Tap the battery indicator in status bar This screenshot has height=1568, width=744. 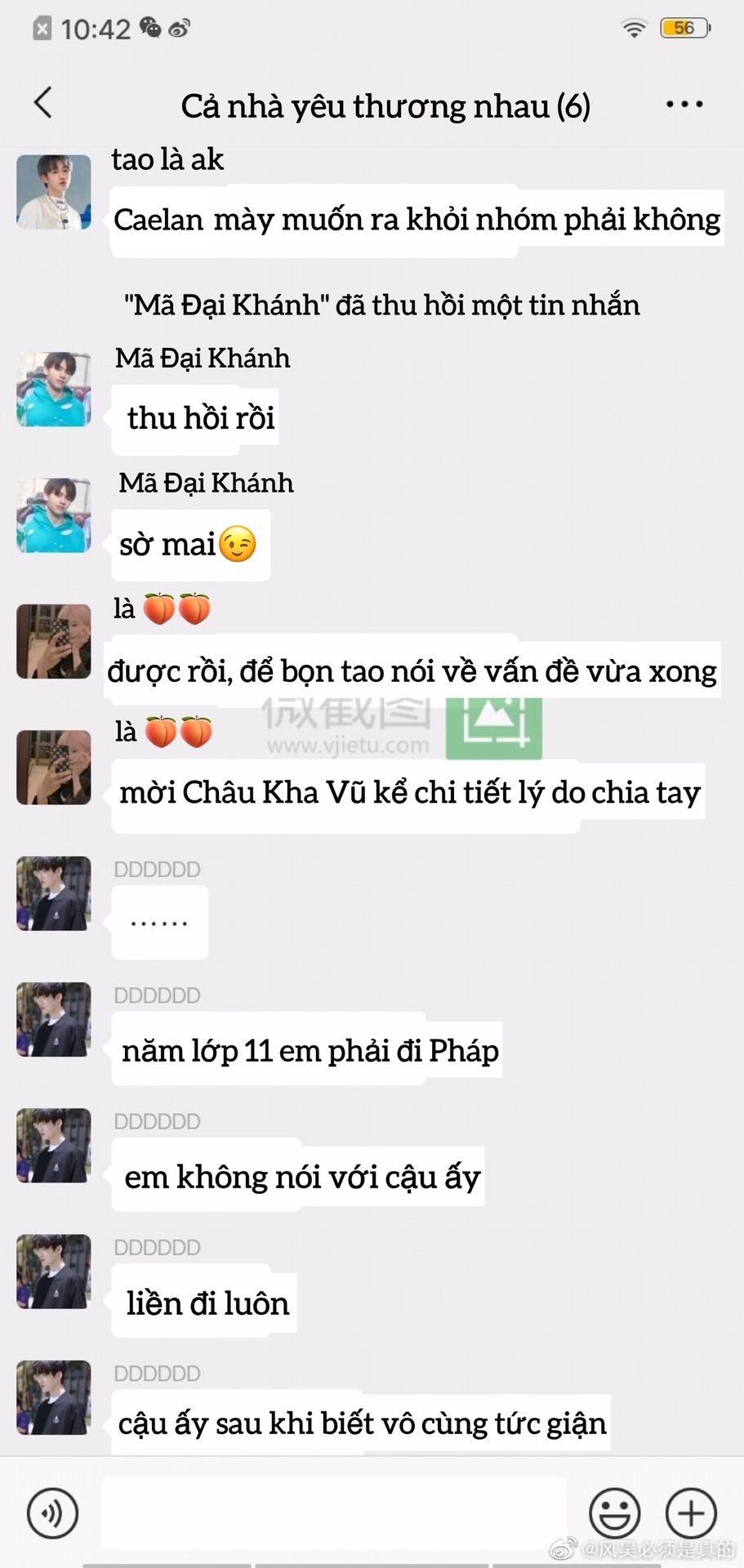[x=685, y=29]
